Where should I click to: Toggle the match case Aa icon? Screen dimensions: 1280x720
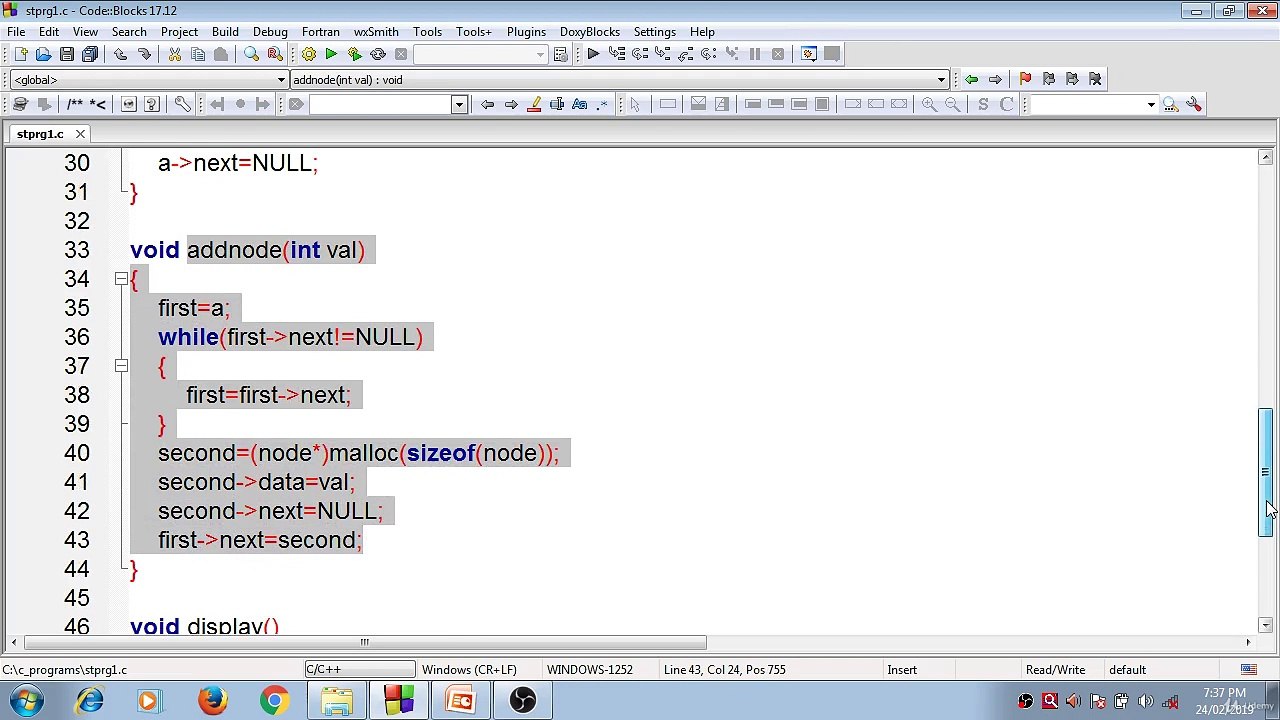click(579, 104)
